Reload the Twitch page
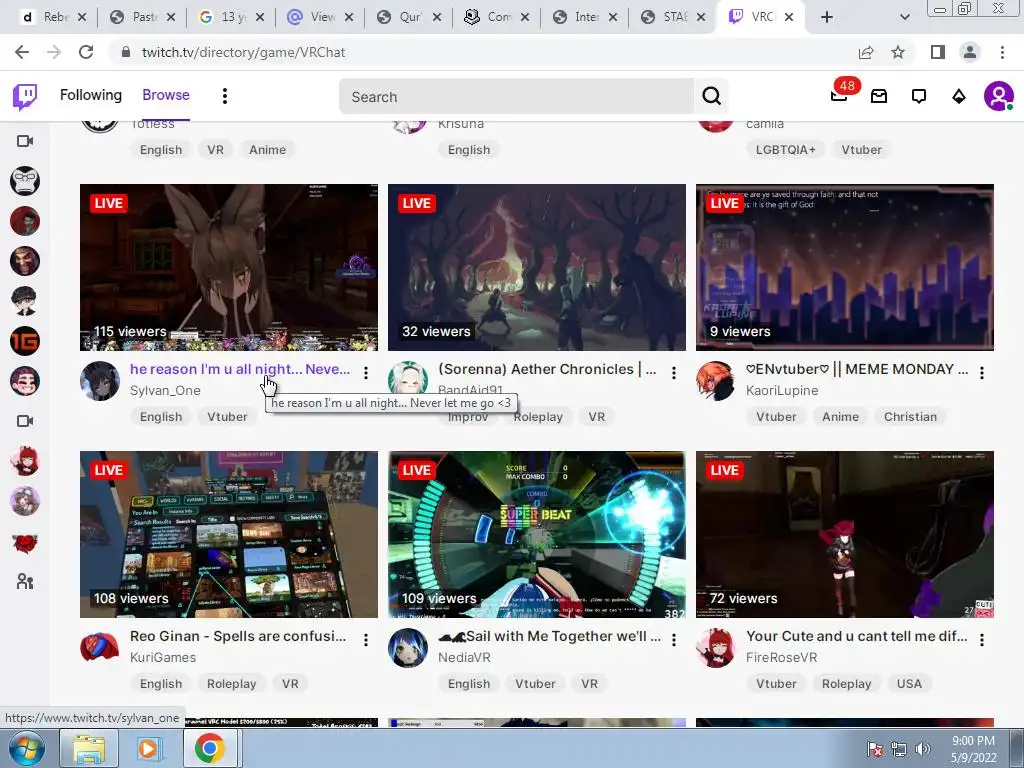Viewport: 1024px width, 768px height. 86,52
